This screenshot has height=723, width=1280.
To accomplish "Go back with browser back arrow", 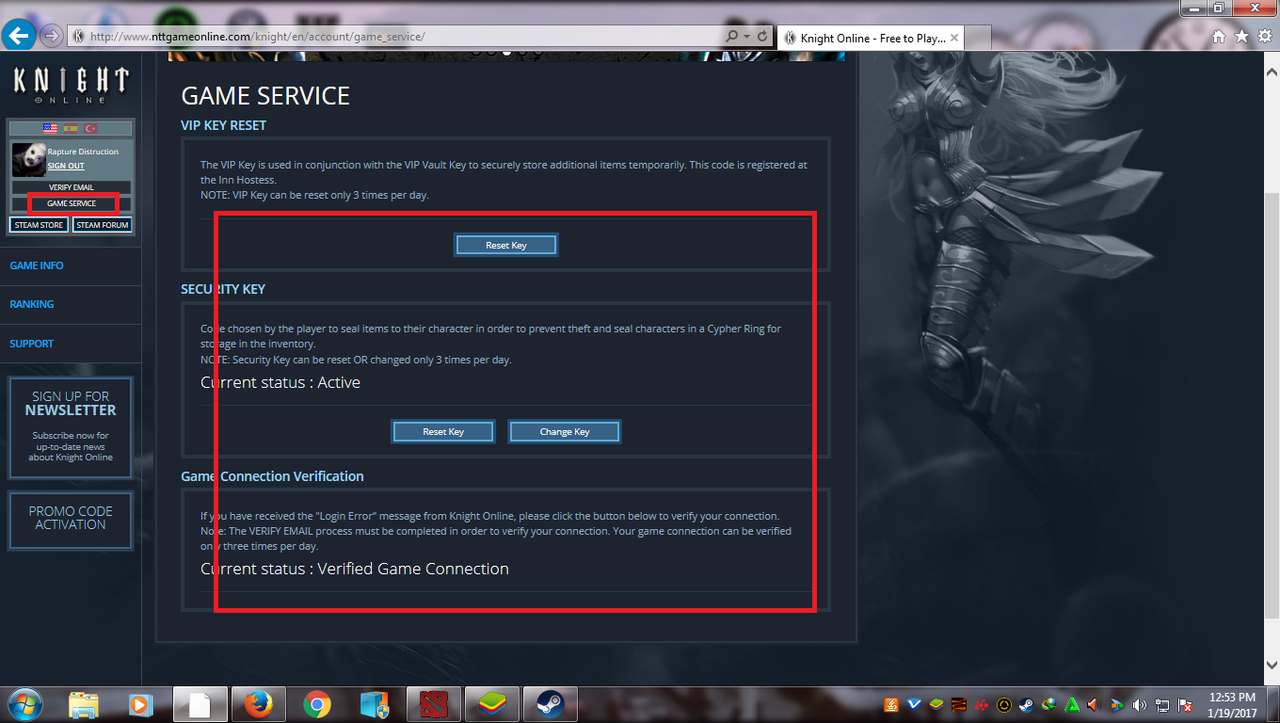I will click(20, 36).
